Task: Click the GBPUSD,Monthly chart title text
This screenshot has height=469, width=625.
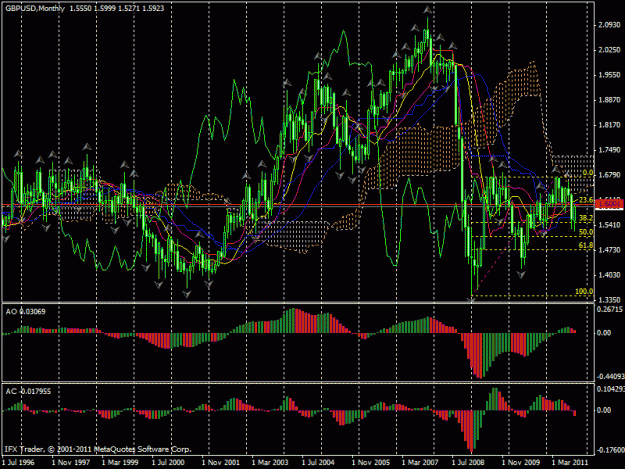Action: click(35, 8)
